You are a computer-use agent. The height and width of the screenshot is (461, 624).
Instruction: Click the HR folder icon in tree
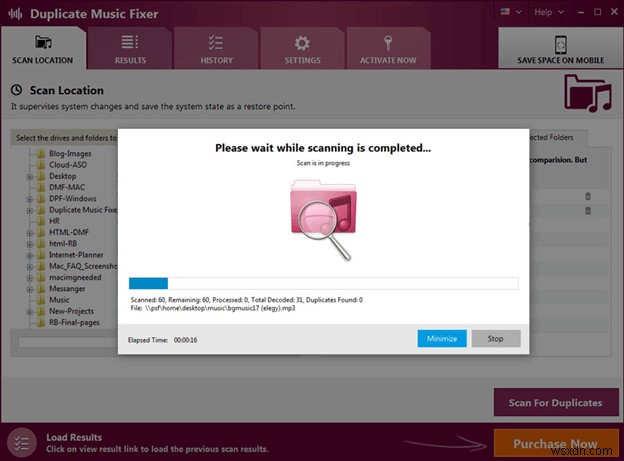tap(41, 221)
